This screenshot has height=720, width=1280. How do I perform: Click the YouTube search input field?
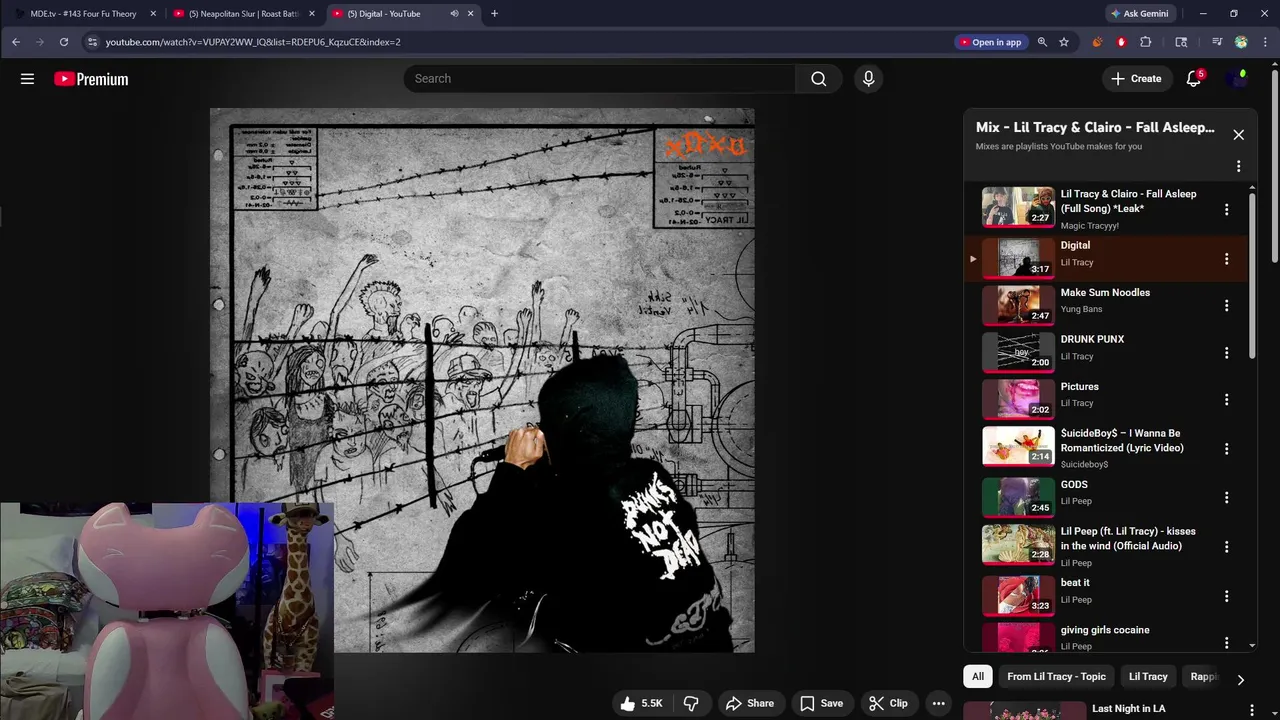pyautogui.click(x=600, y=79)
